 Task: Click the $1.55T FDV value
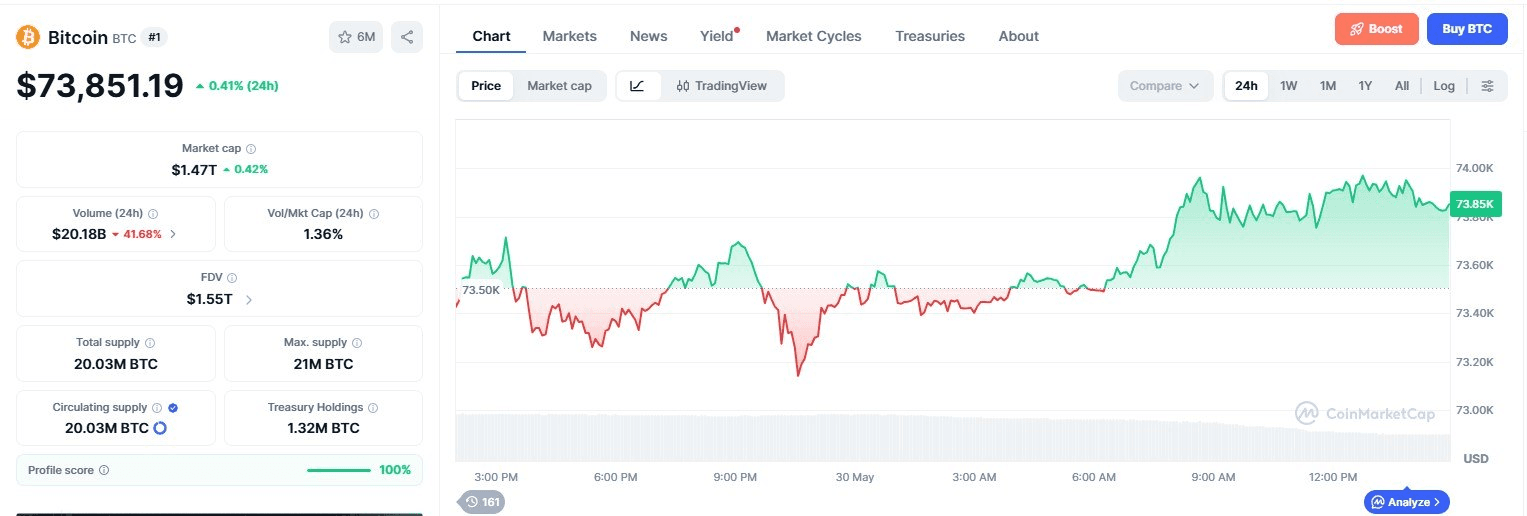(x=209, y=299)
